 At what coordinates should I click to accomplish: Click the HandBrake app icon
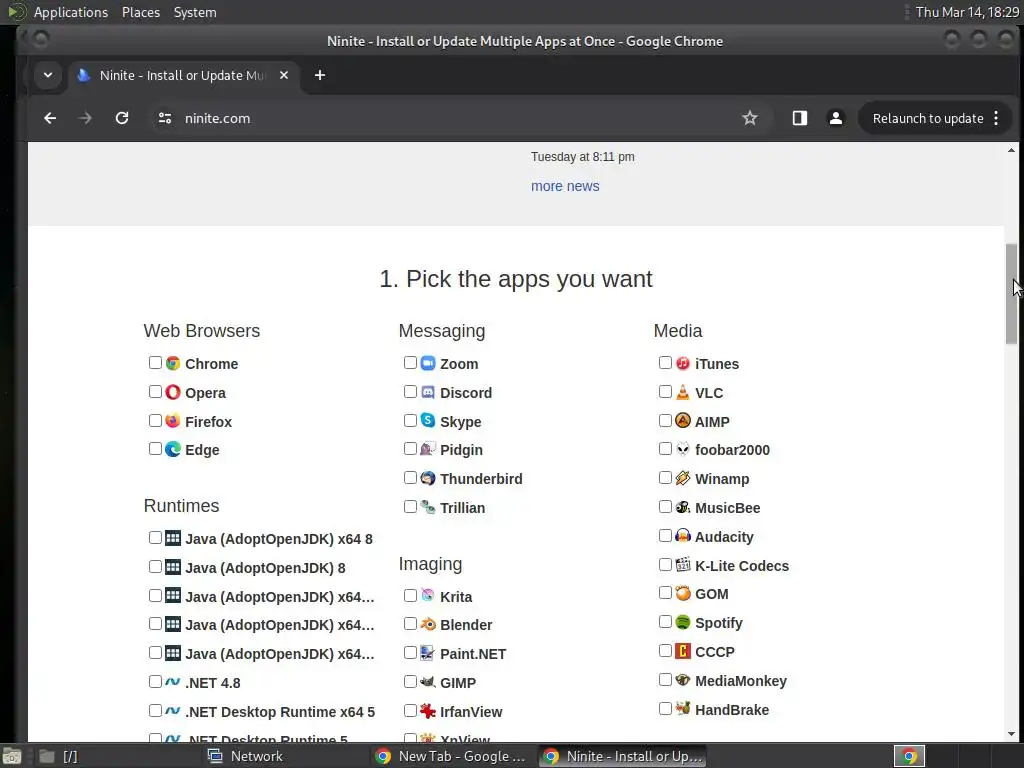[683, 709]
